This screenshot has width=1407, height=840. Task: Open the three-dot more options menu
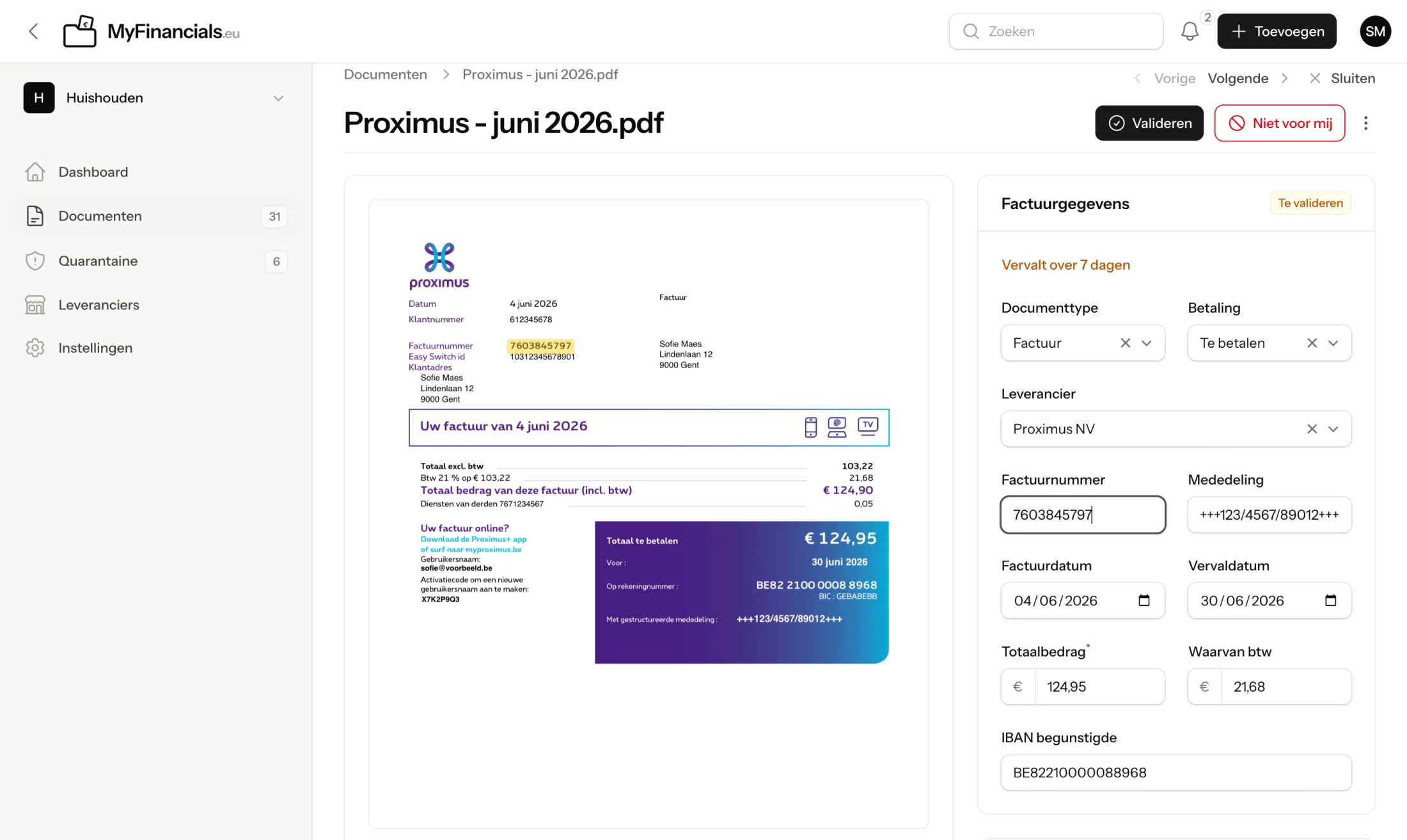tap(1365, 123)
